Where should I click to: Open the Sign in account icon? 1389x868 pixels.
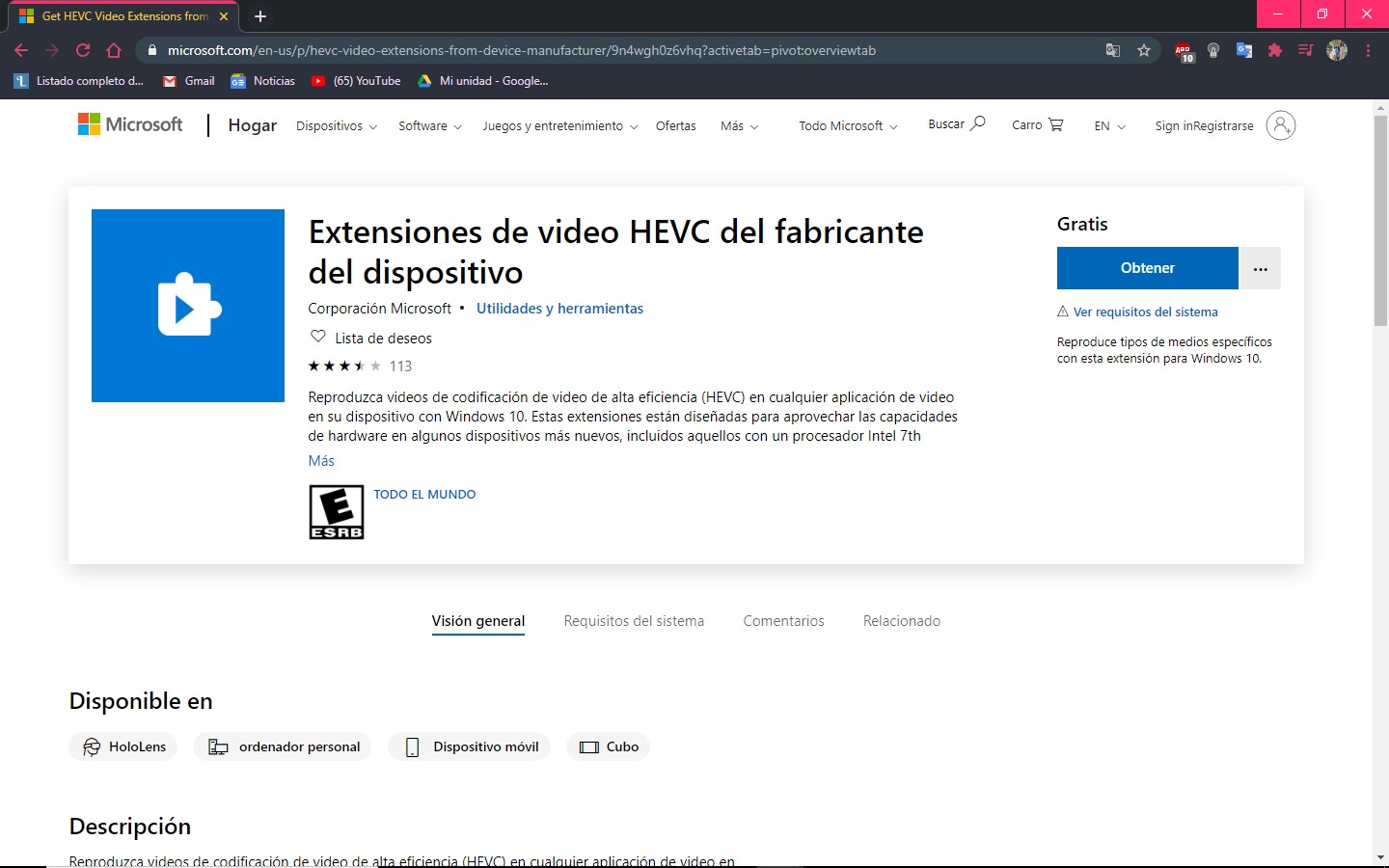[1281, 125]
